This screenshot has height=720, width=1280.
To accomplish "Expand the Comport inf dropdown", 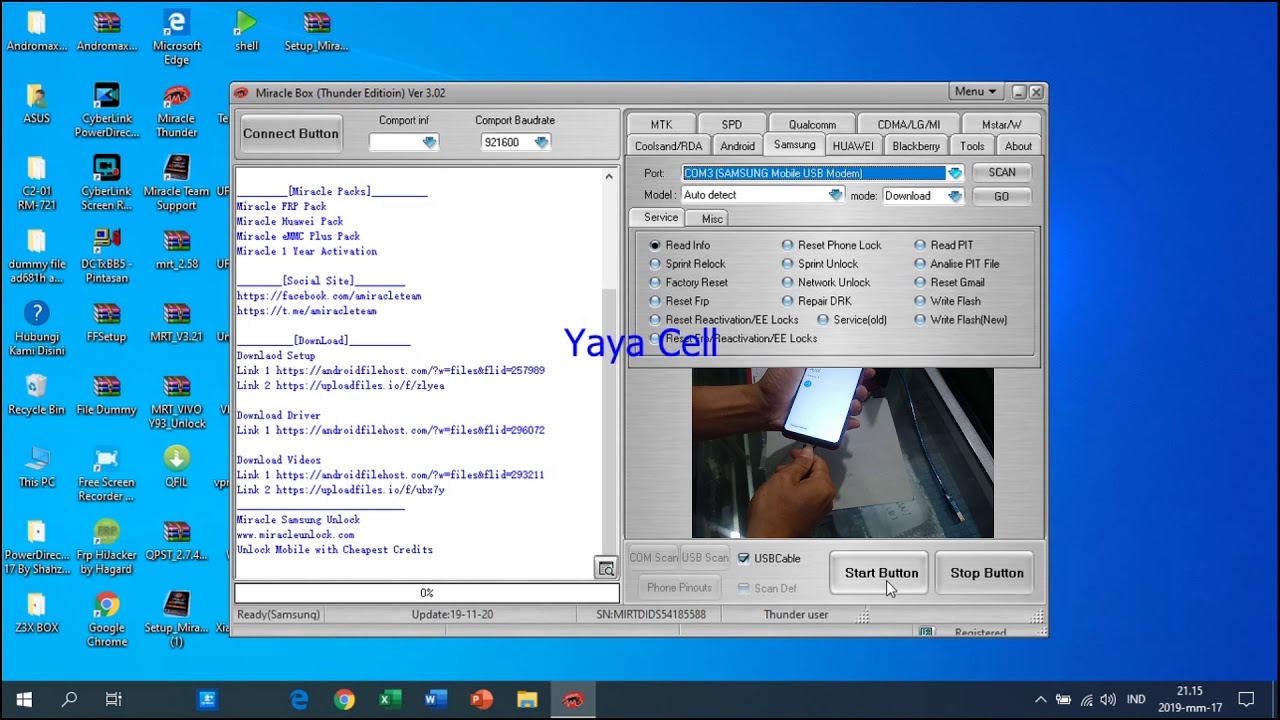I will click(x=429, y=142).
